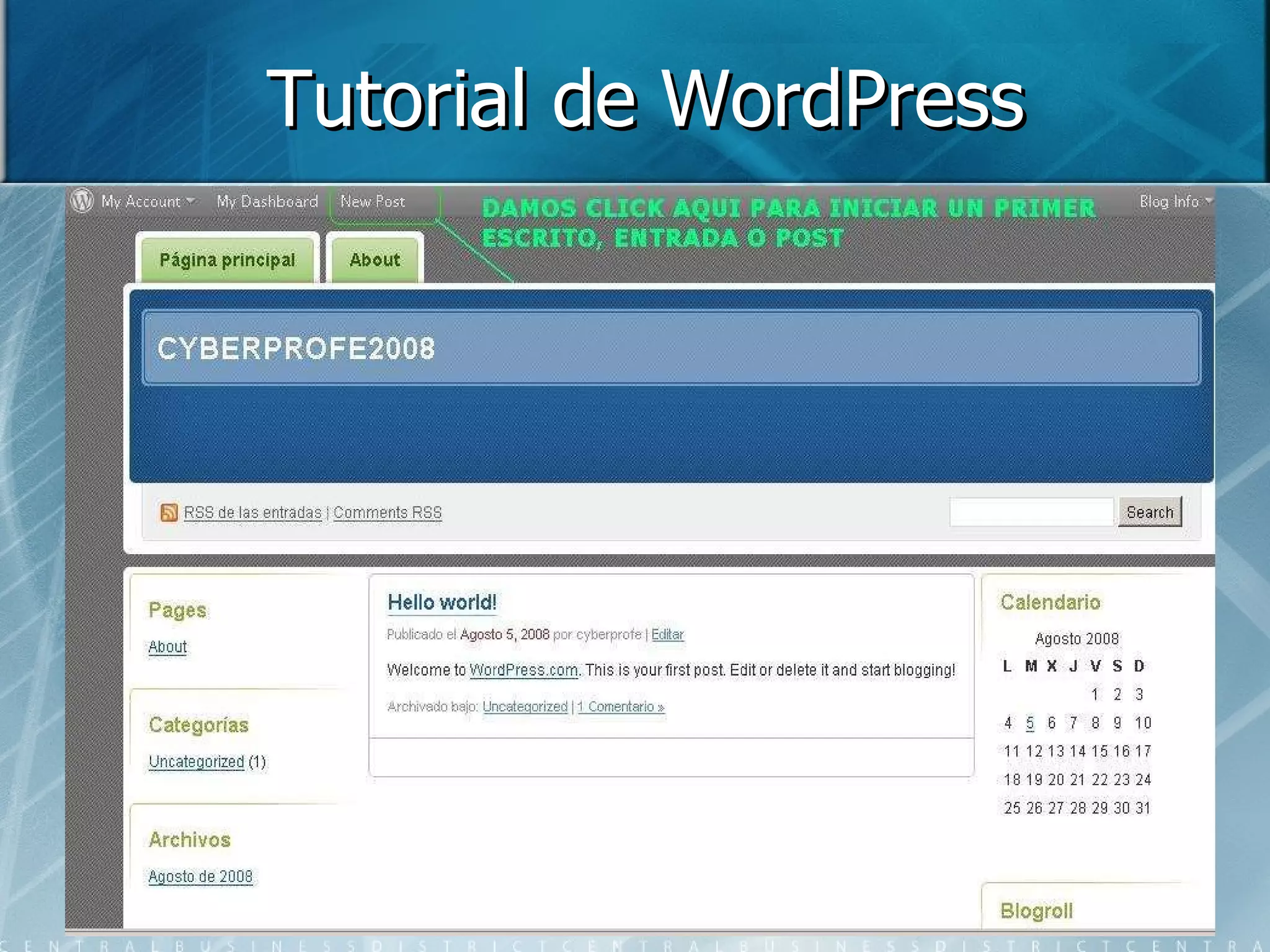Expand the Blog Info dropdown
Viewport: 1270px width, 952px height.
click(x=1176, y=201)
